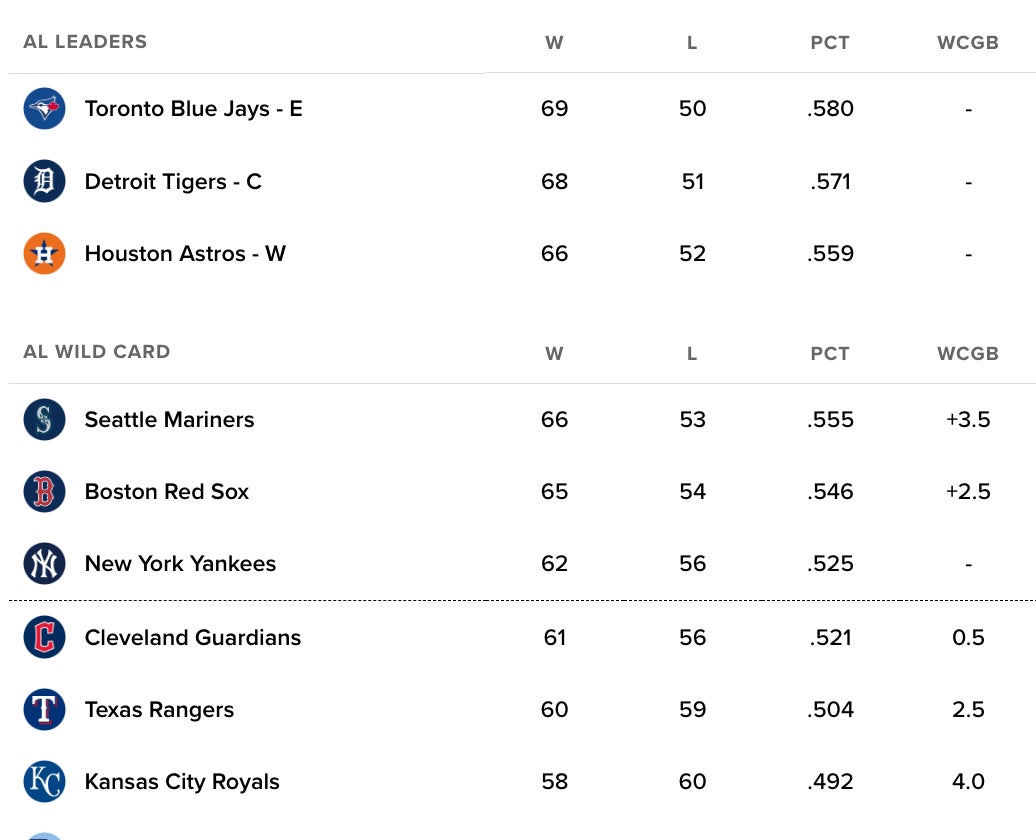Open Seattle Mariners team page link
The width and height of the screenshot is (1036, 840).
click(x=169, y=419)
